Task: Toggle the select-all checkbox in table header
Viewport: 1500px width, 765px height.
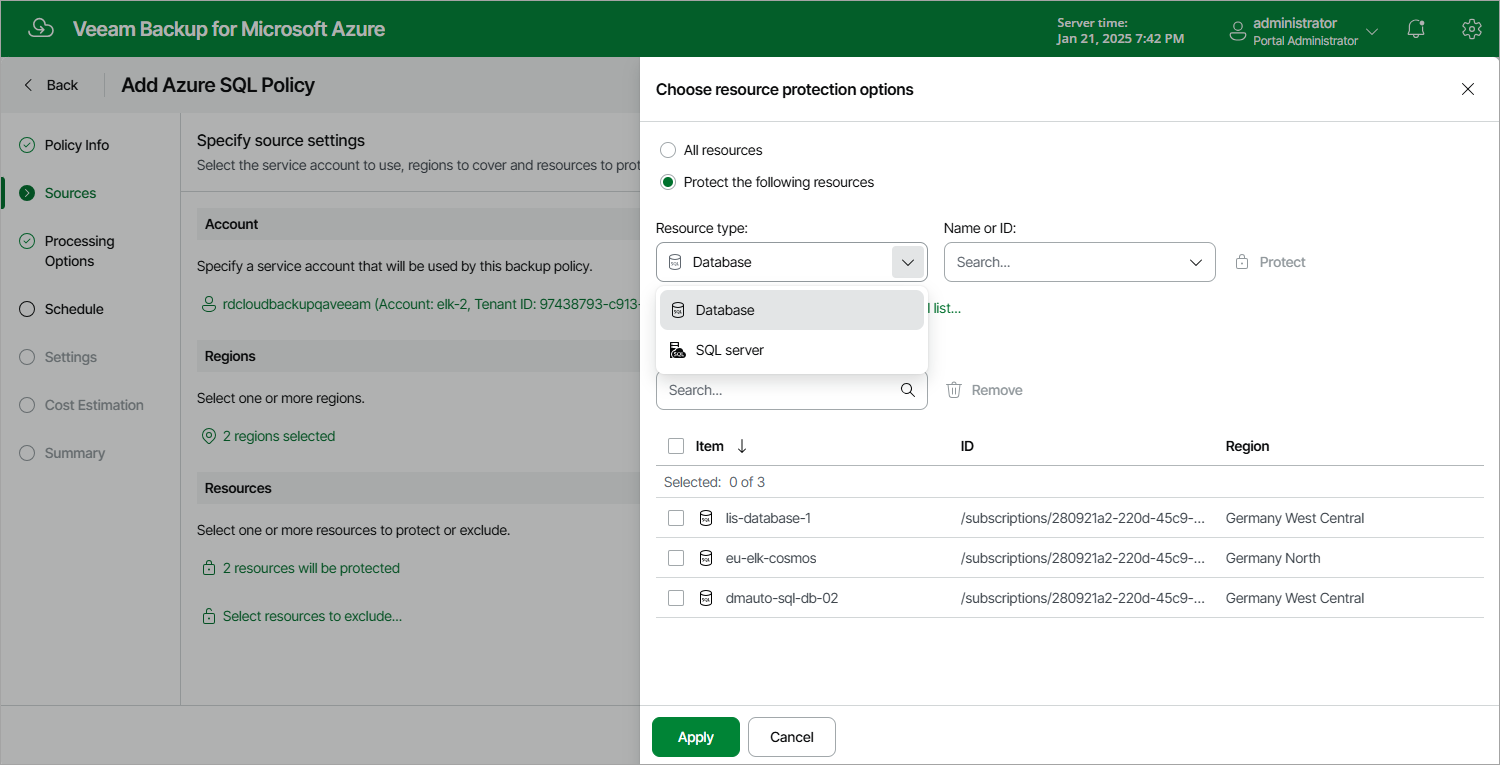Action: [x=676, y=446]
